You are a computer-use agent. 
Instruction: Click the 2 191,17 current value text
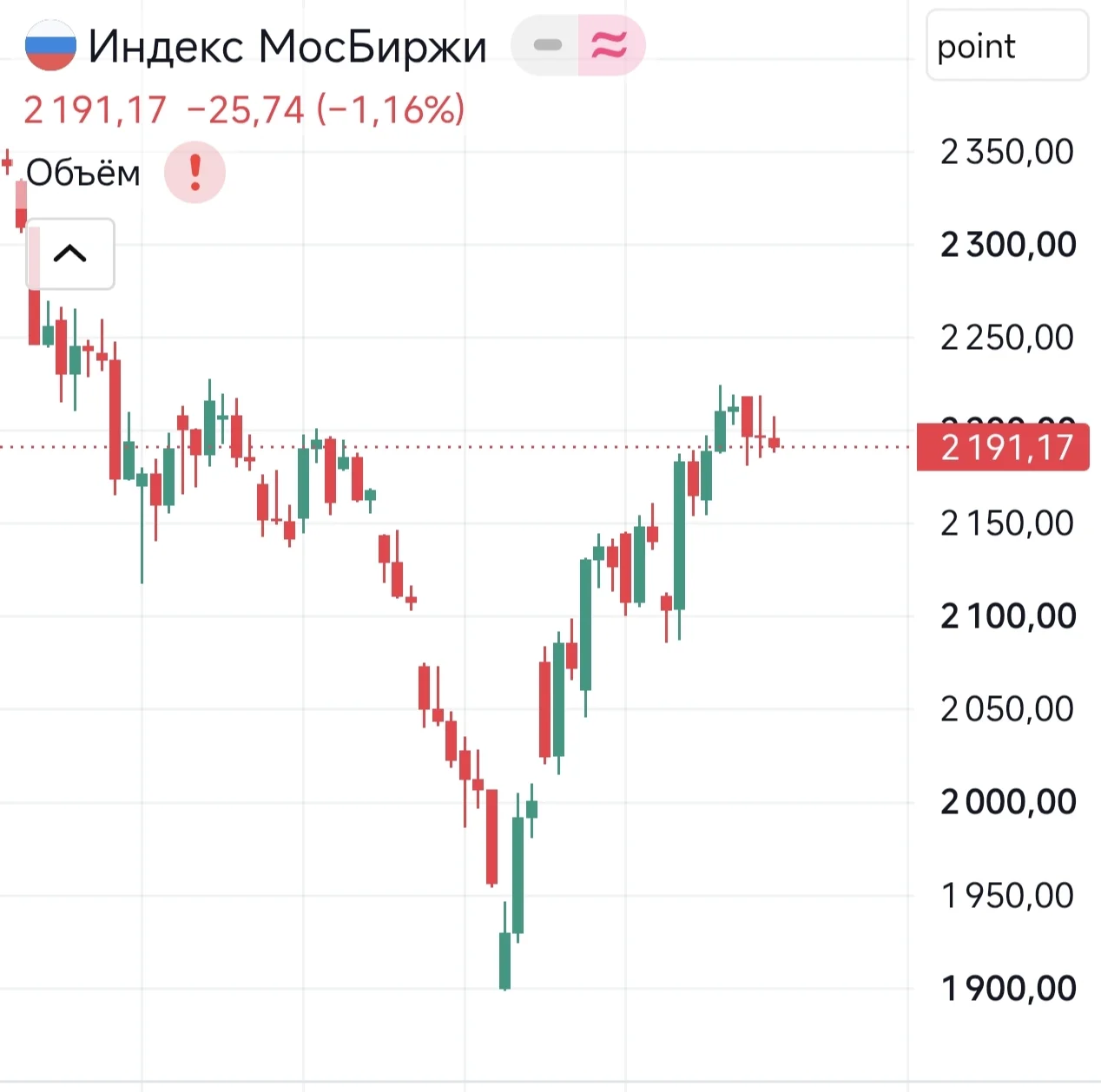(x=95, y=110)
